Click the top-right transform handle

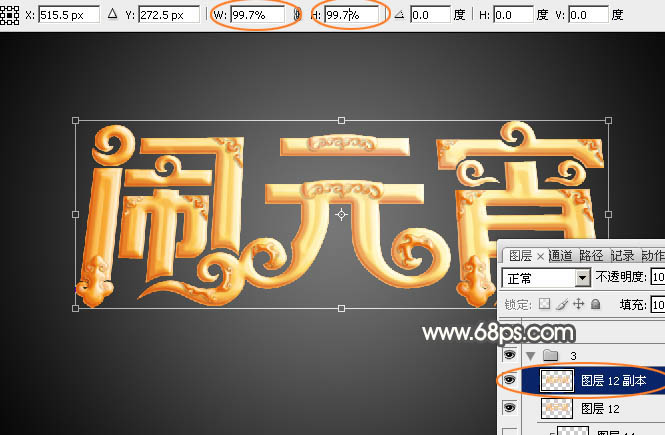(608, 120)
